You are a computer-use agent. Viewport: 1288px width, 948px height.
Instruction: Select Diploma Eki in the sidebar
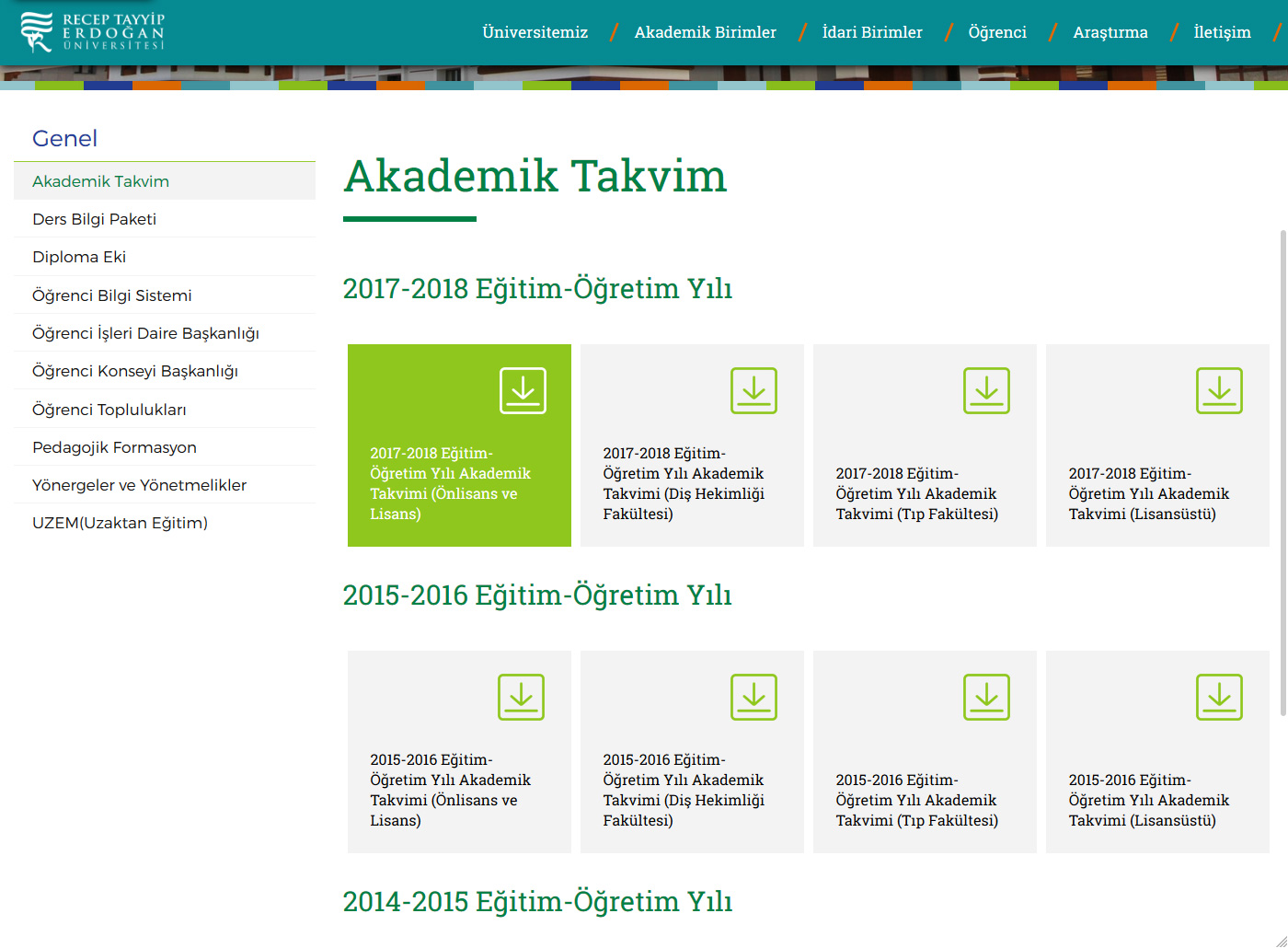[78, 257]
